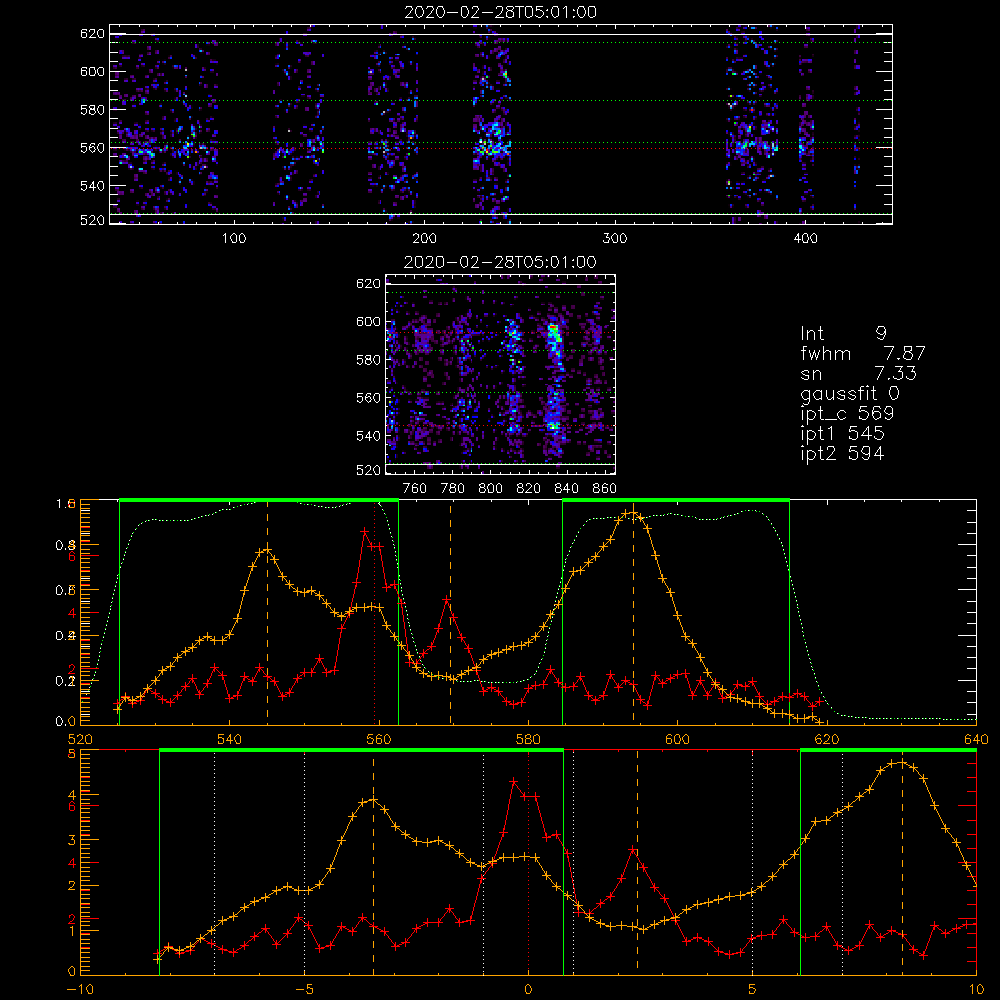Select the 'Int 9' readout

click(x=843, y=334)
